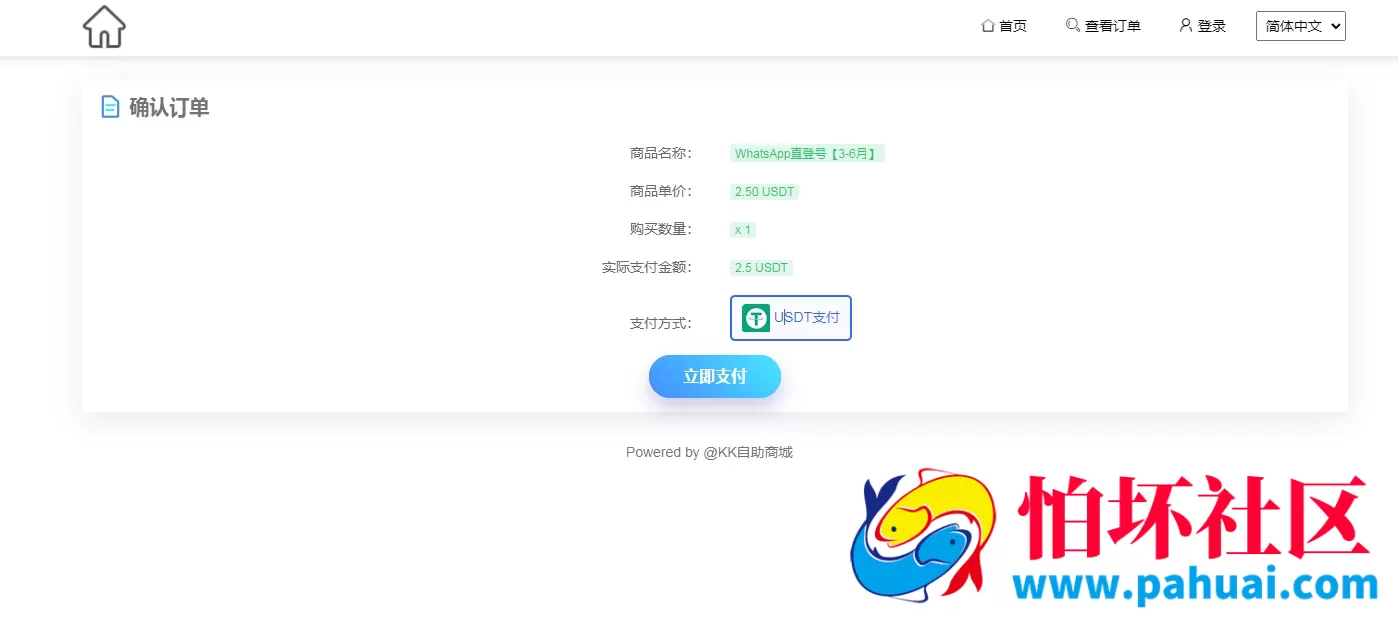
Task: Click the 登录 login link
Action: [1202, 26]
